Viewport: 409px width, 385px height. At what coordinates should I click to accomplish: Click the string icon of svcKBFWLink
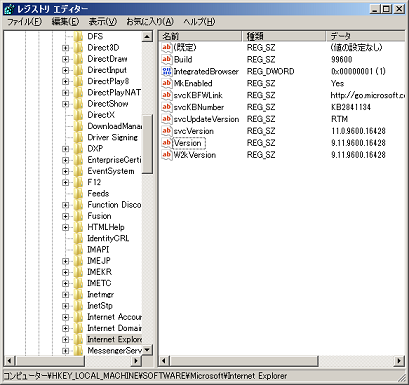(167, 95)
